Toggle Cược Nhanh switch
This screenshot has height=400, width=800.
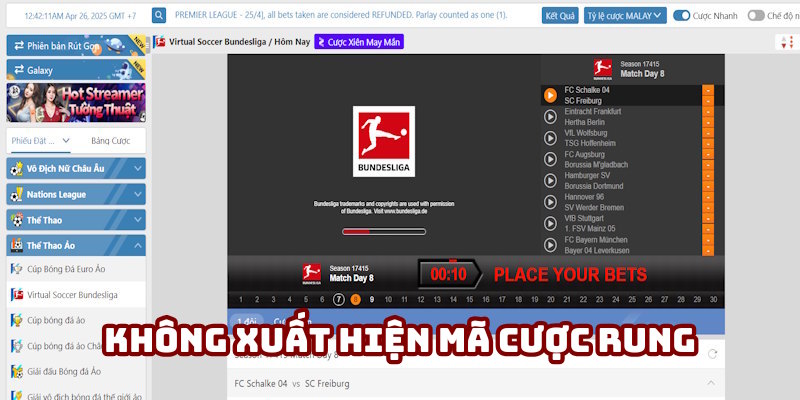(681, 16)
